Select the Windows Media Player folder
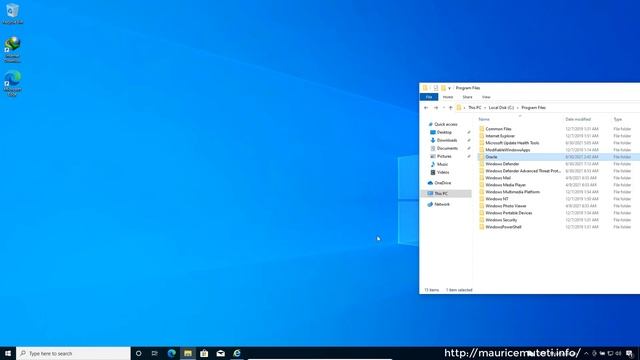Viewport: 640px width, 360px height. 505,185
